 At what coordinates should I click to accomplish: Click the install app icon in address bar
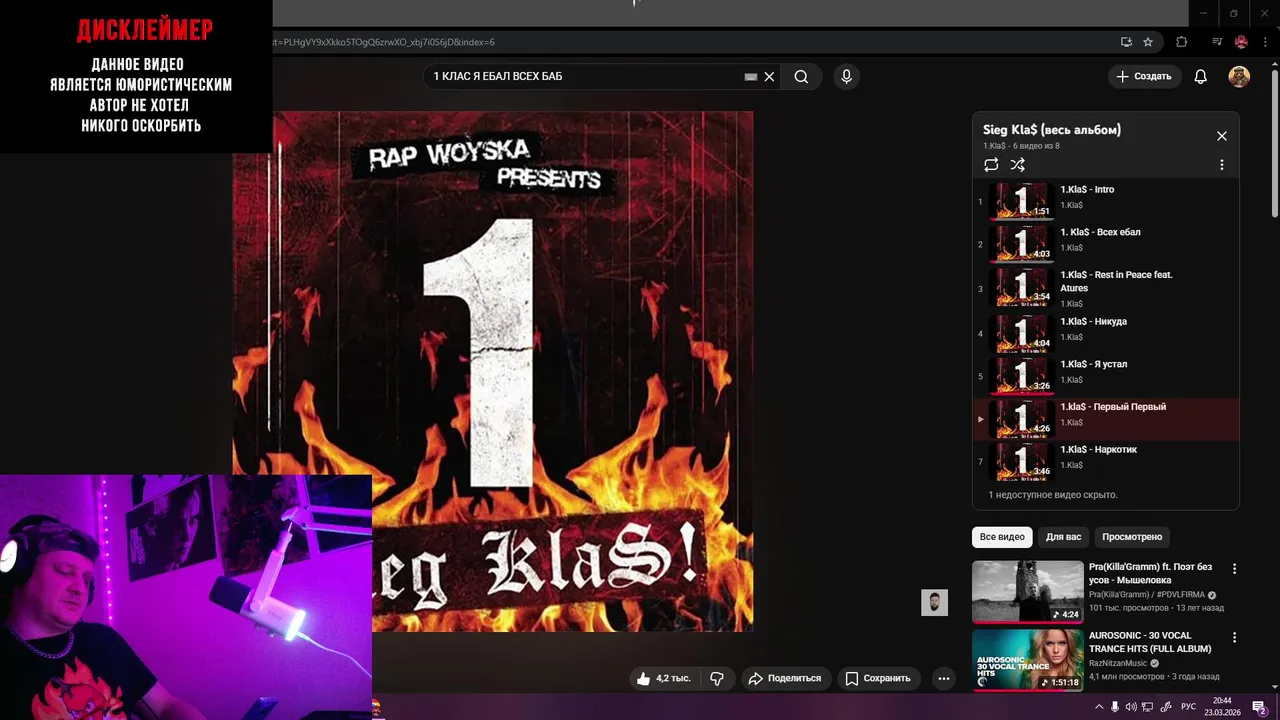coord(1126,42)
